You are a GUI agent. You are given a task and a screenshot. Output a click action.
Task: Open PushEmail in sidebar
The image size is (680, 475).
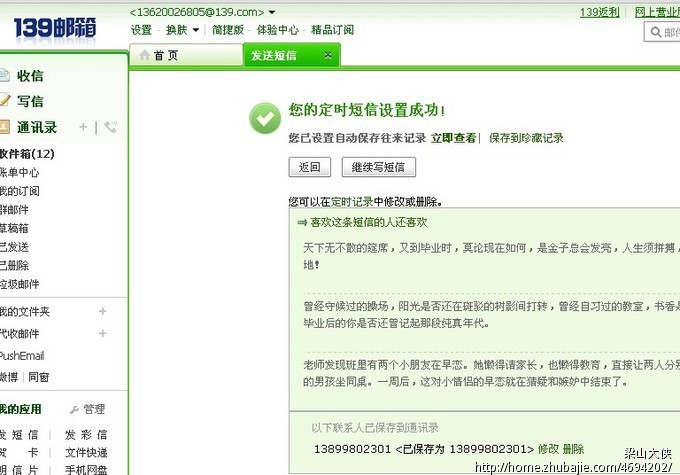(22, 356)
